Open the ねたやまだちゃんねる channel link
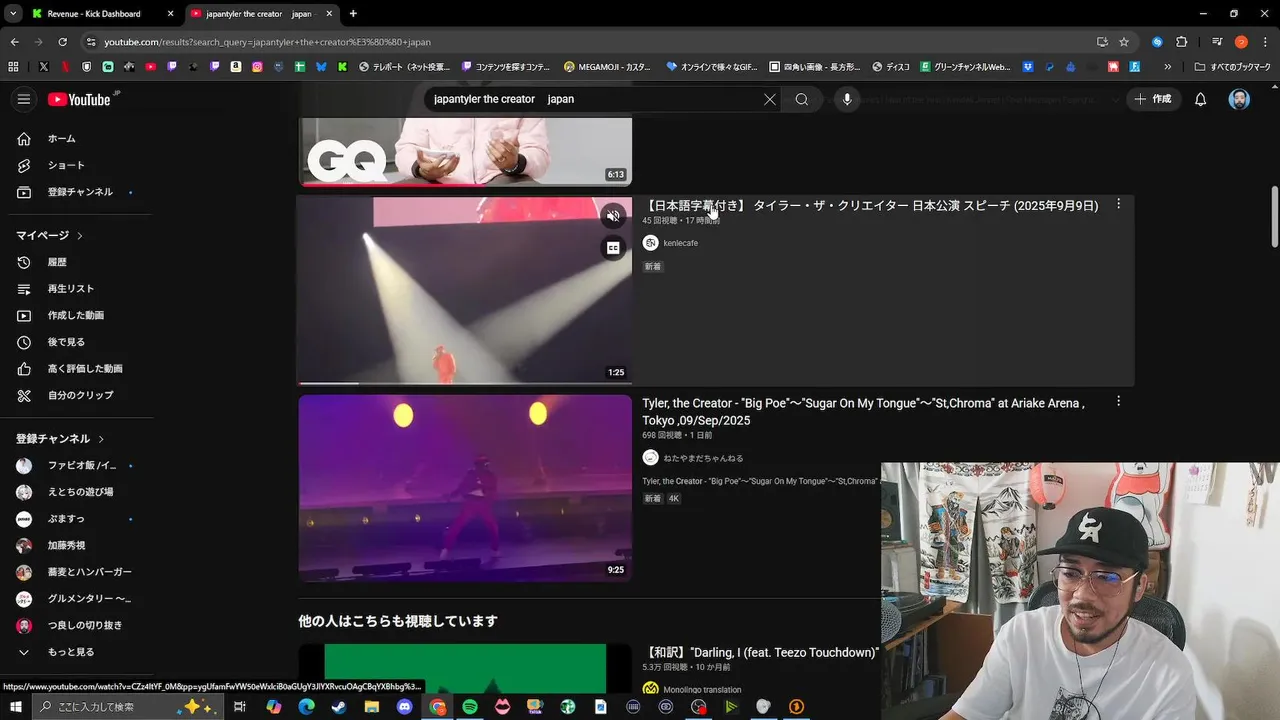This screenshot has height=720, width=1280. (703, 458)
